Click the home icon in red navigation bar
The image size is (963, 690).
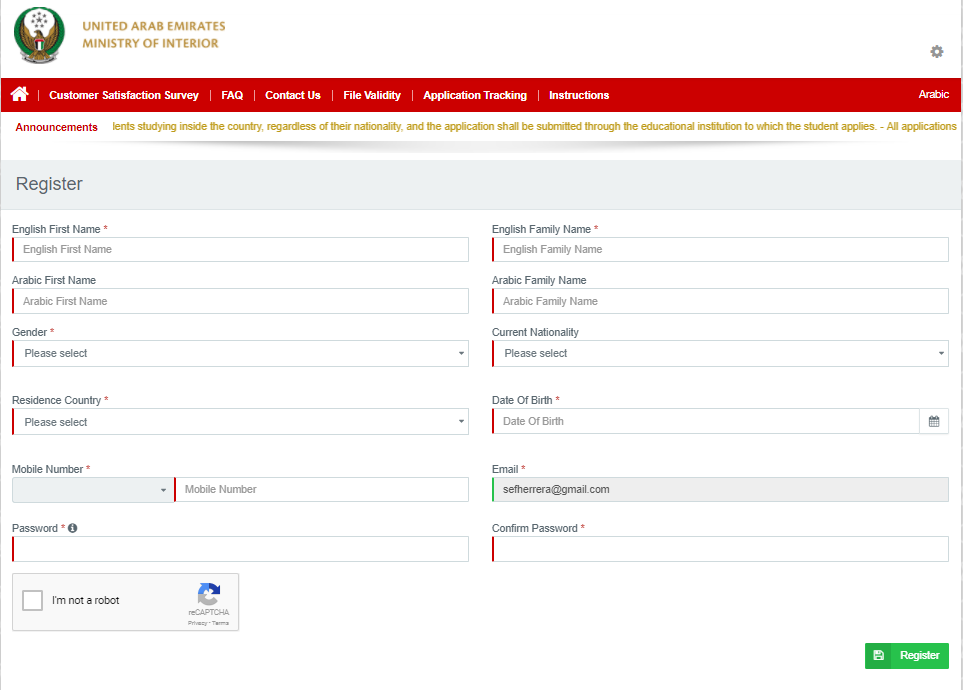(20, 94)
